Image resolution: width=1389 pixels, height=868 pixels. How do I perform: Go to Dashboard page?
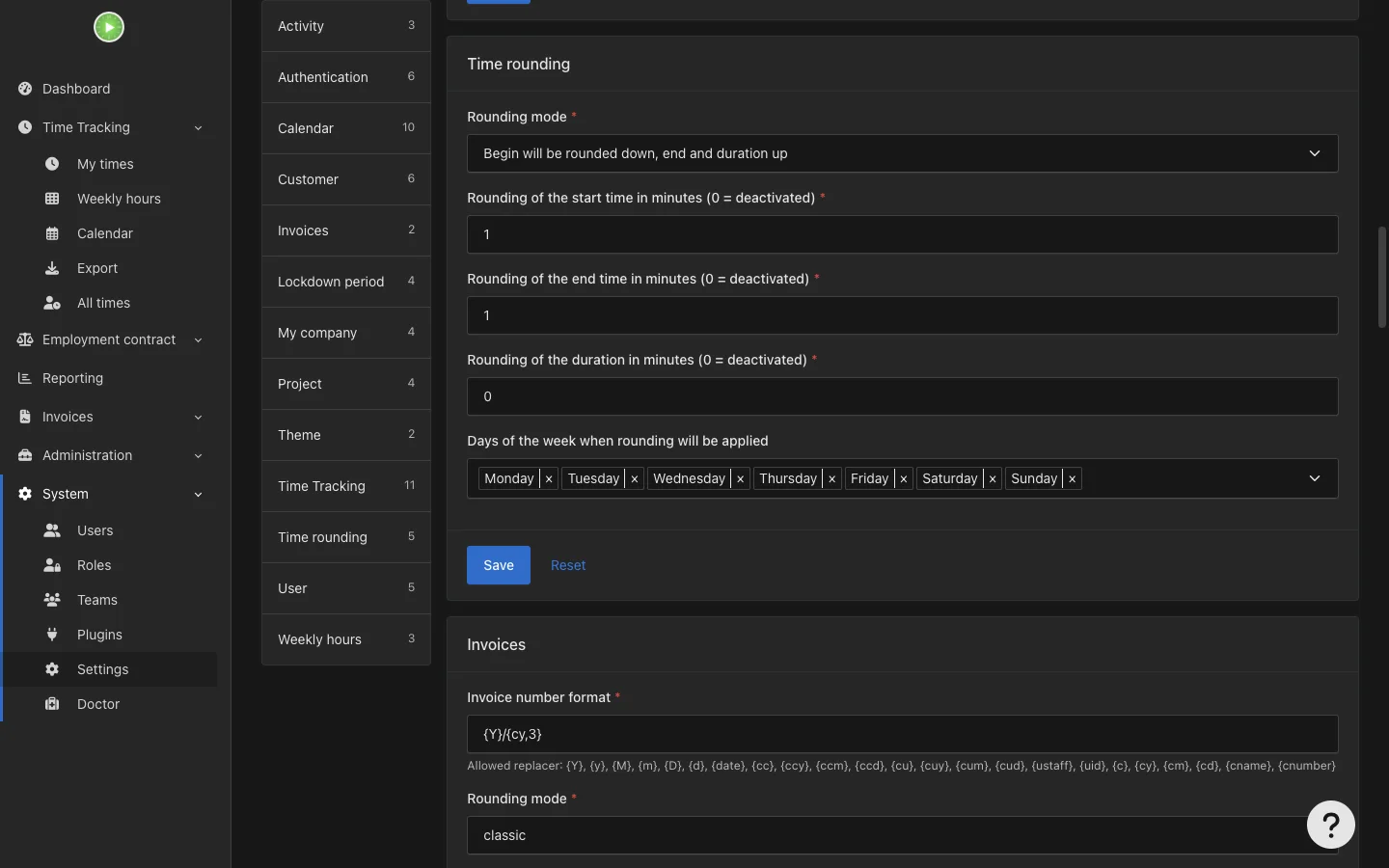click(76, 89)
